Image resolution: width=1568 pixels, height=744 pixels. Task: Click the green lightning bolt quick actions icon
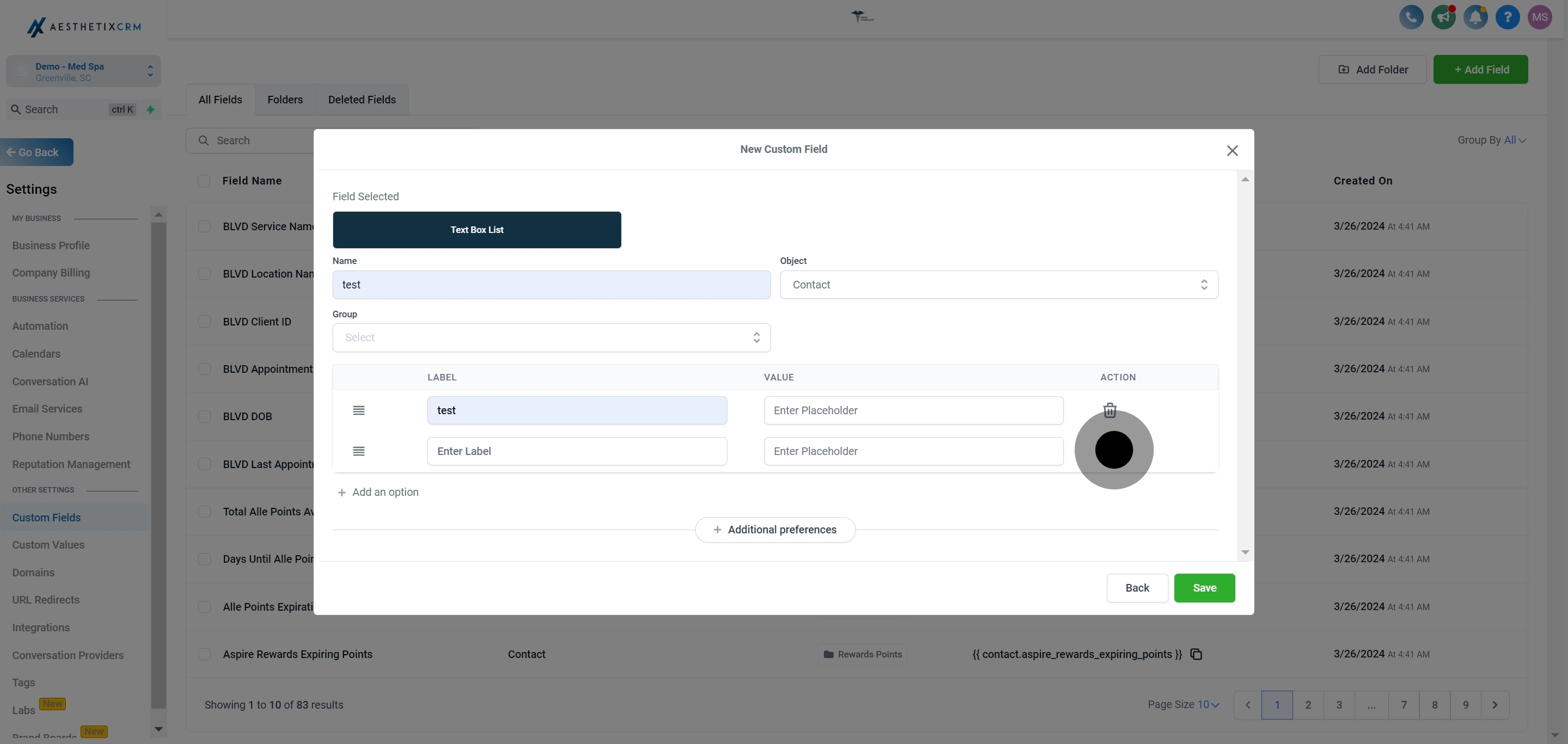150,109
